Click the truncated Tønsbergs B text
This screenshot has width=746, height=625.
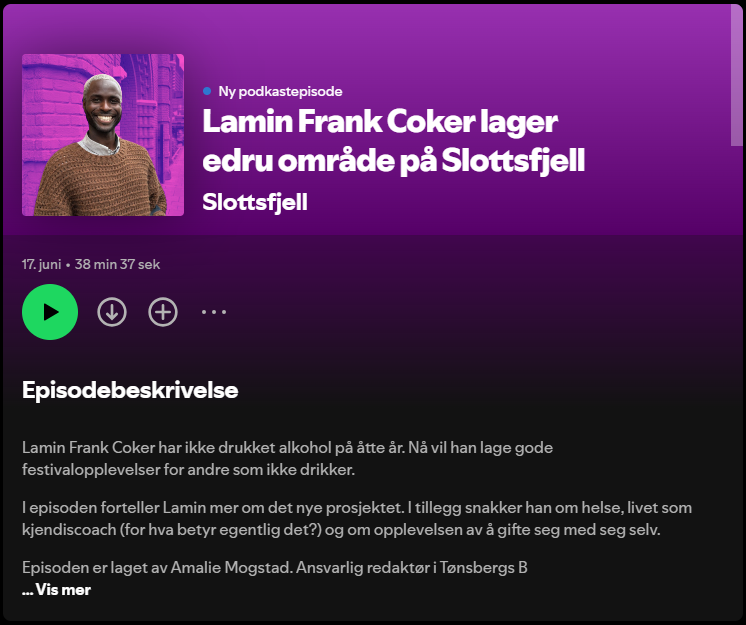pos(483,567)
